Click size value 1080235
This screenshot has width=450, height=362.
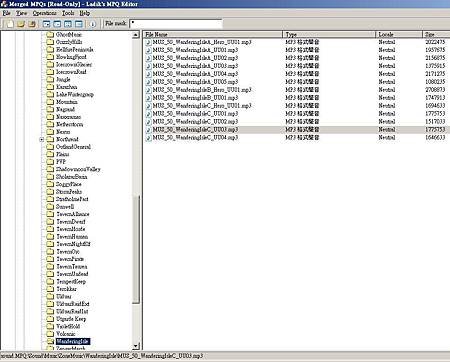pyautogui.click(x=435, y=82)
